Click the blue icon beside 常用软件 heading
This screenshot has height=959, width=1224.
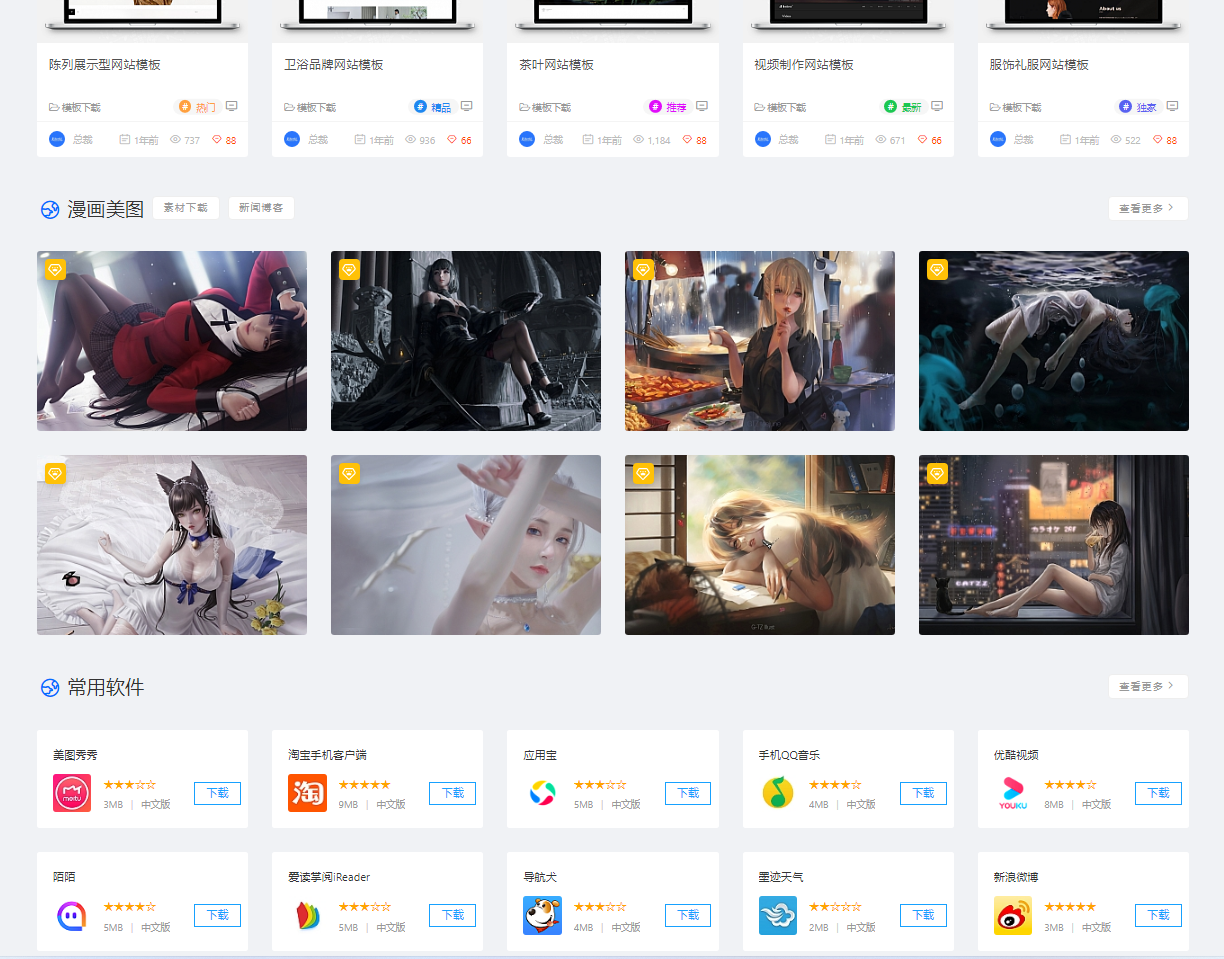pos(50,687)
